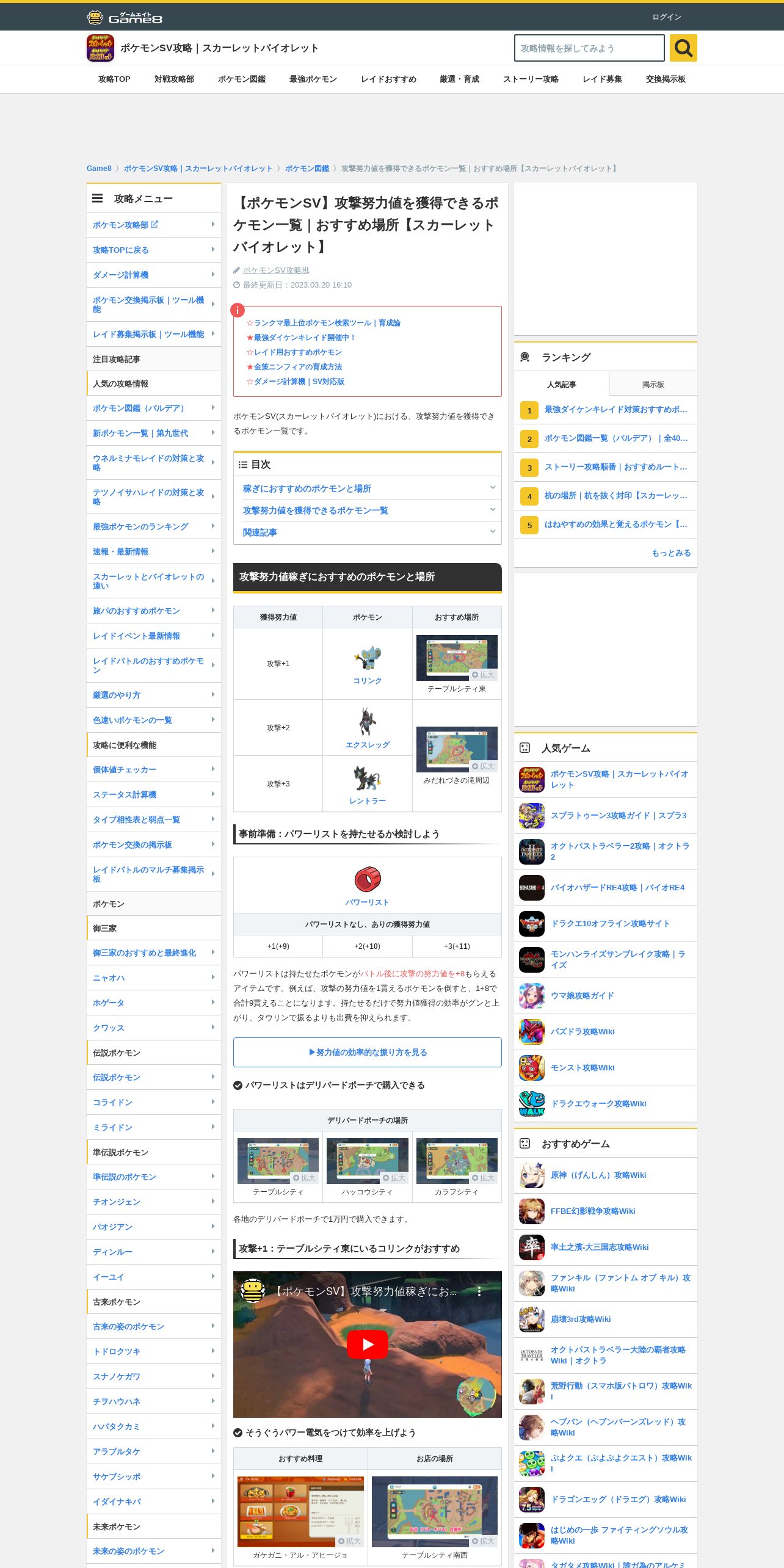Open the コリンク Pokemon icon

(367, 657)
